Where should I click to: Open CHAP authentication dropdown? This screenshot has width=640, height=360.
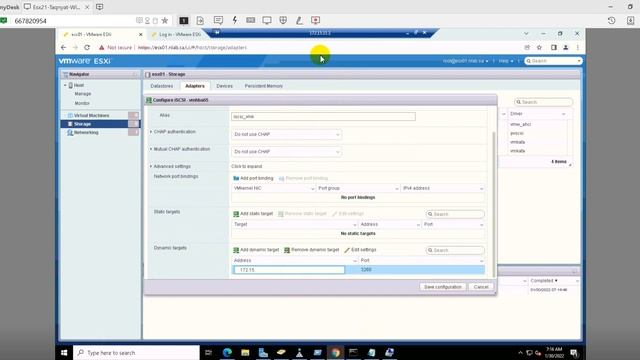pyautogui.click(x=287, y=134)
